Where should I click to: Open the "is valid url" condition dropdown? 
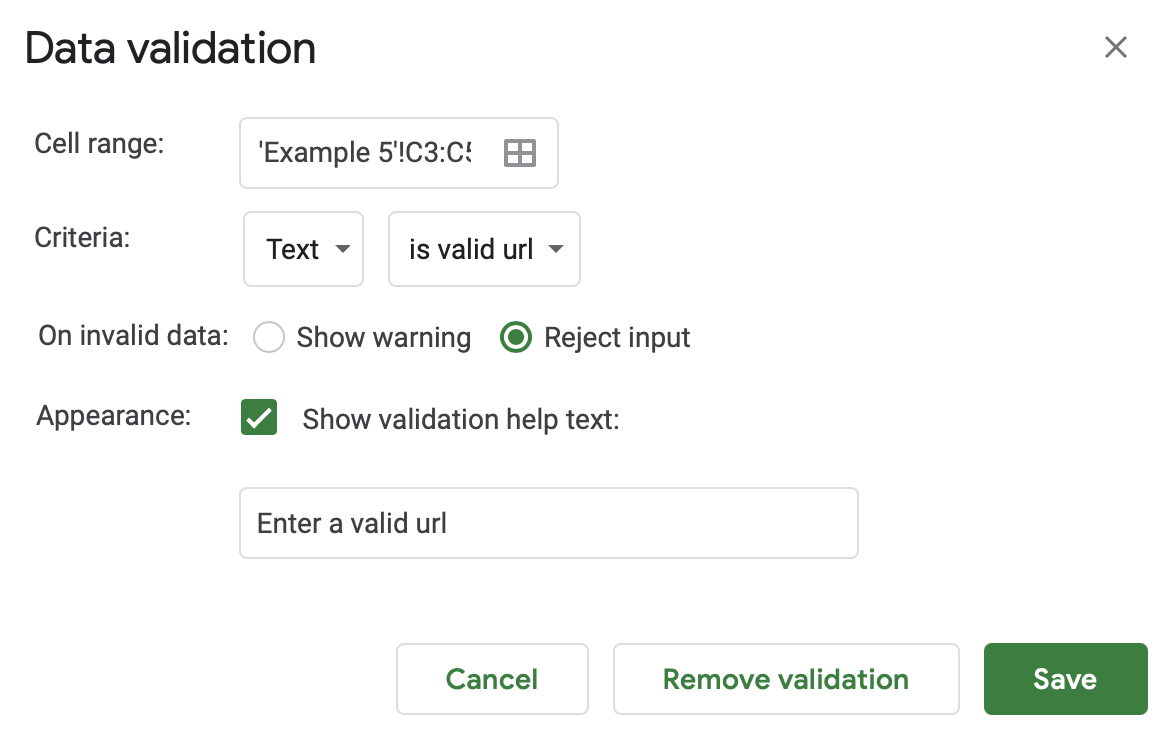pos(484,249)
